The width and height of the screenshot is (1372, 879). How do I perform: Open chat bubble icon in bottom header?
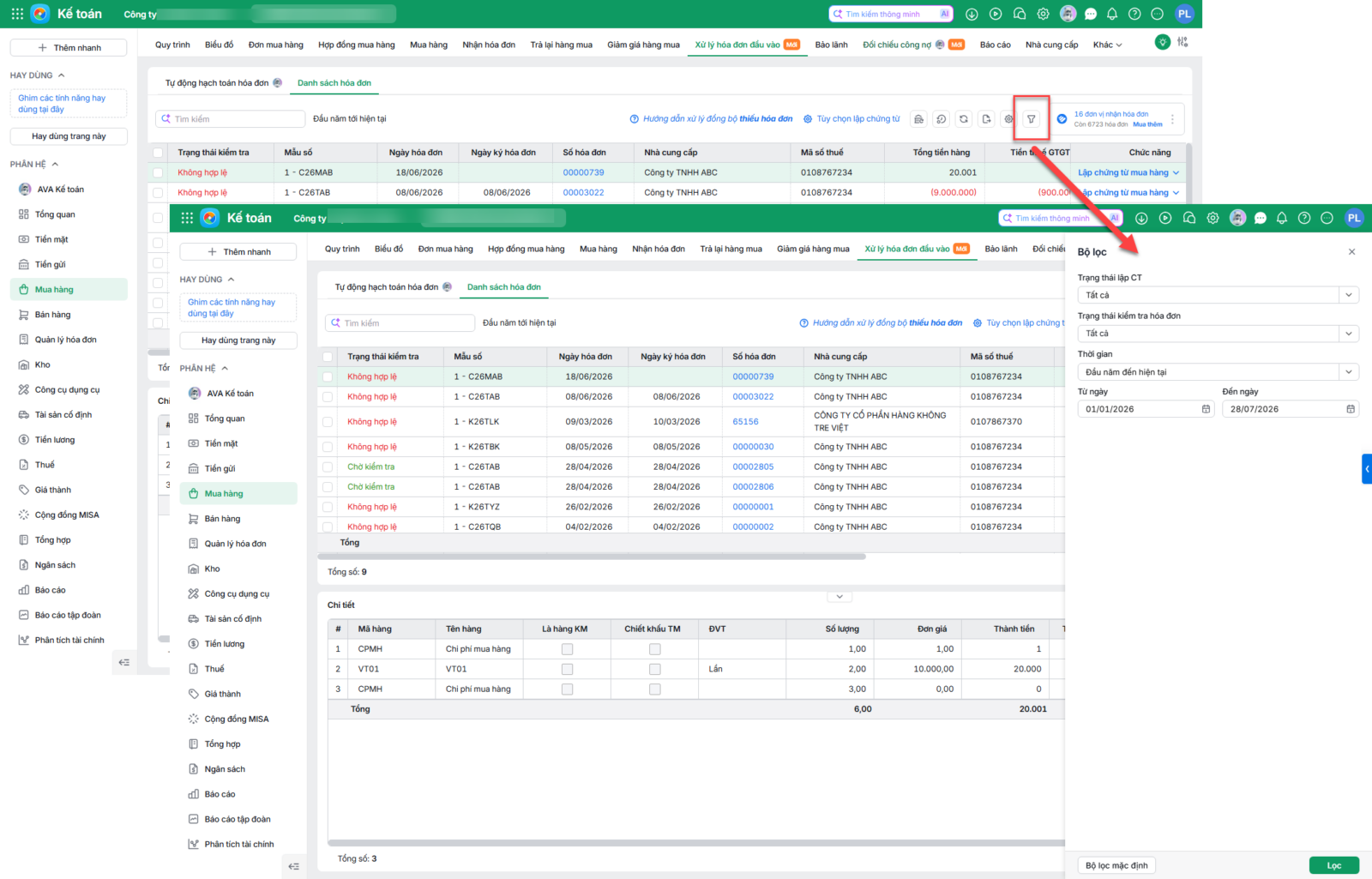click(x=1260, y=219)
